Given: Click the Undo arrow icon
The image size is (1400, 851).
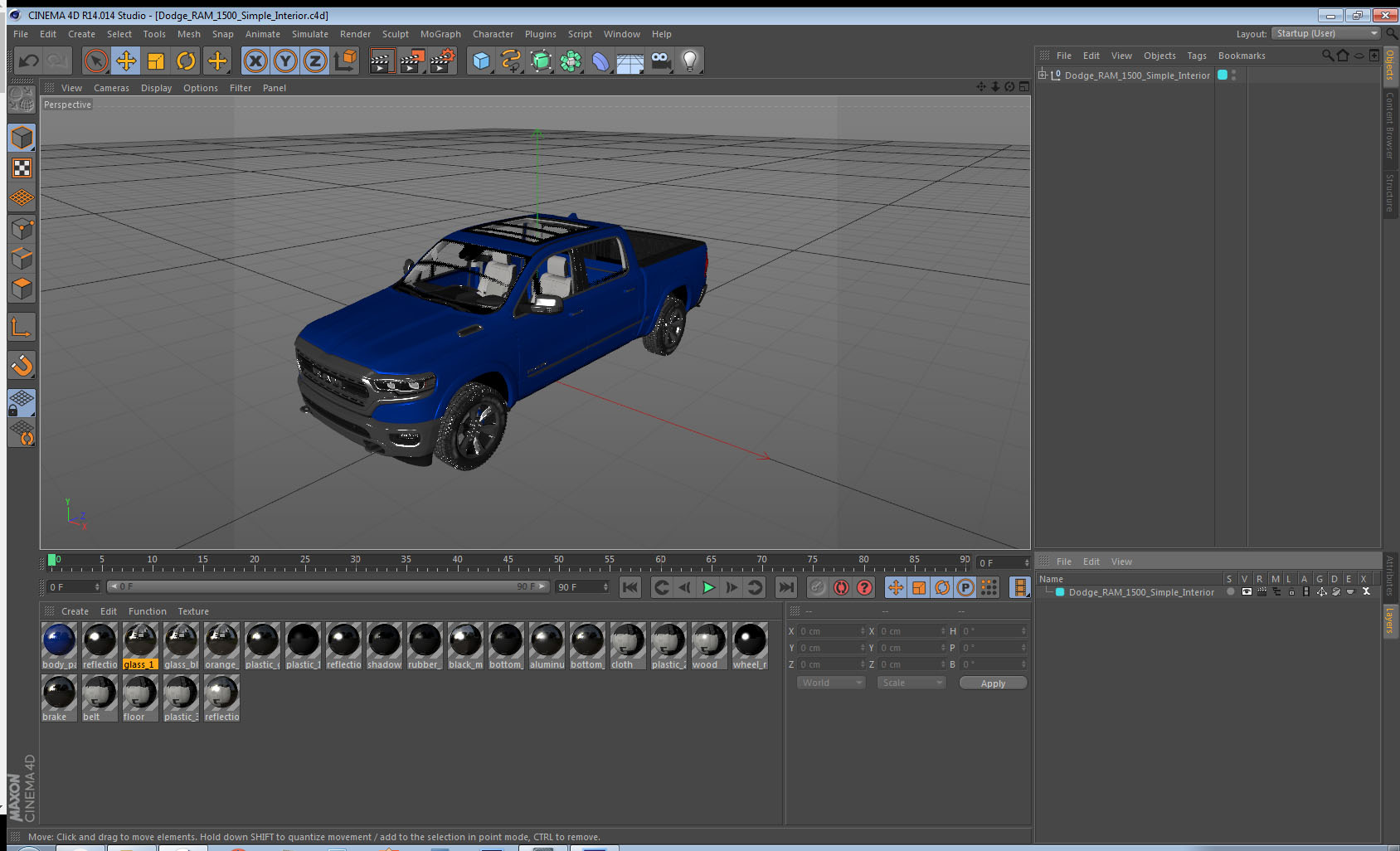Looking at the screenshot, I should pyautogui.click(x=29, y=61).
